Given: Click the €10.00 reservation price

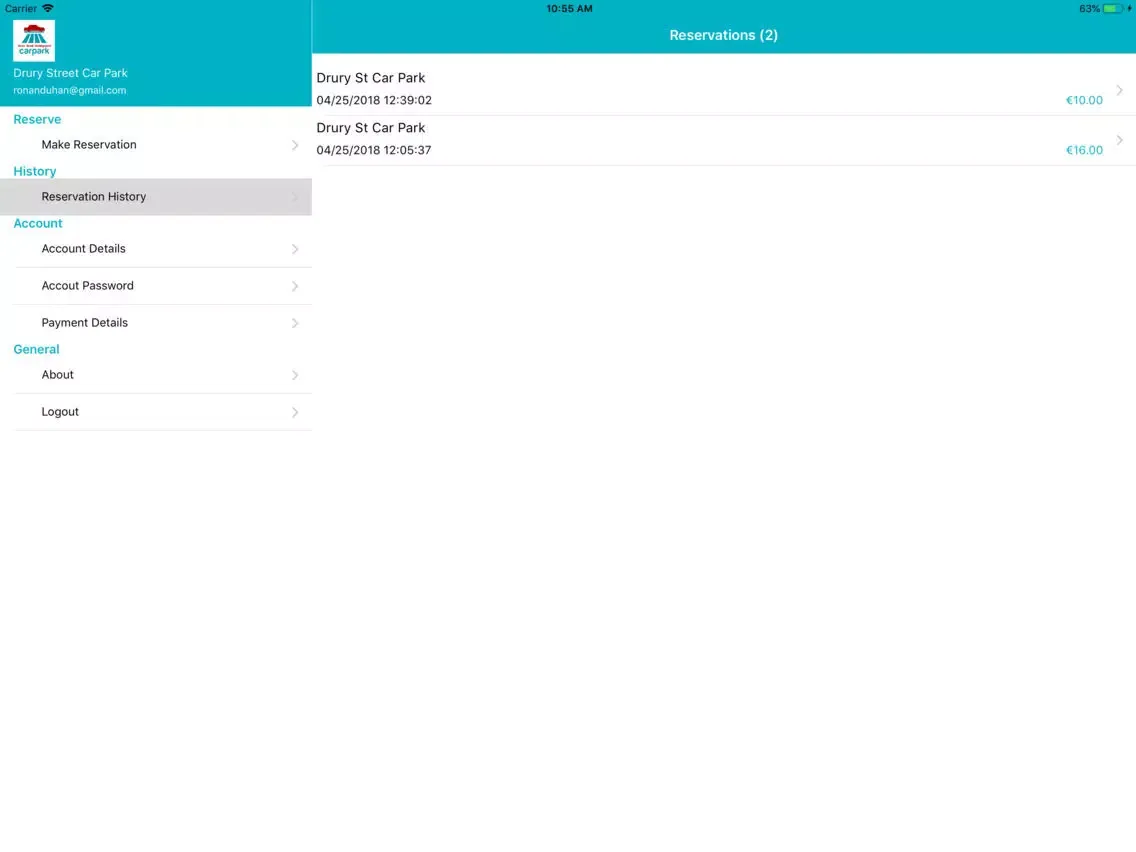Looking at the screenshot, I should [x=1084, y=100].
